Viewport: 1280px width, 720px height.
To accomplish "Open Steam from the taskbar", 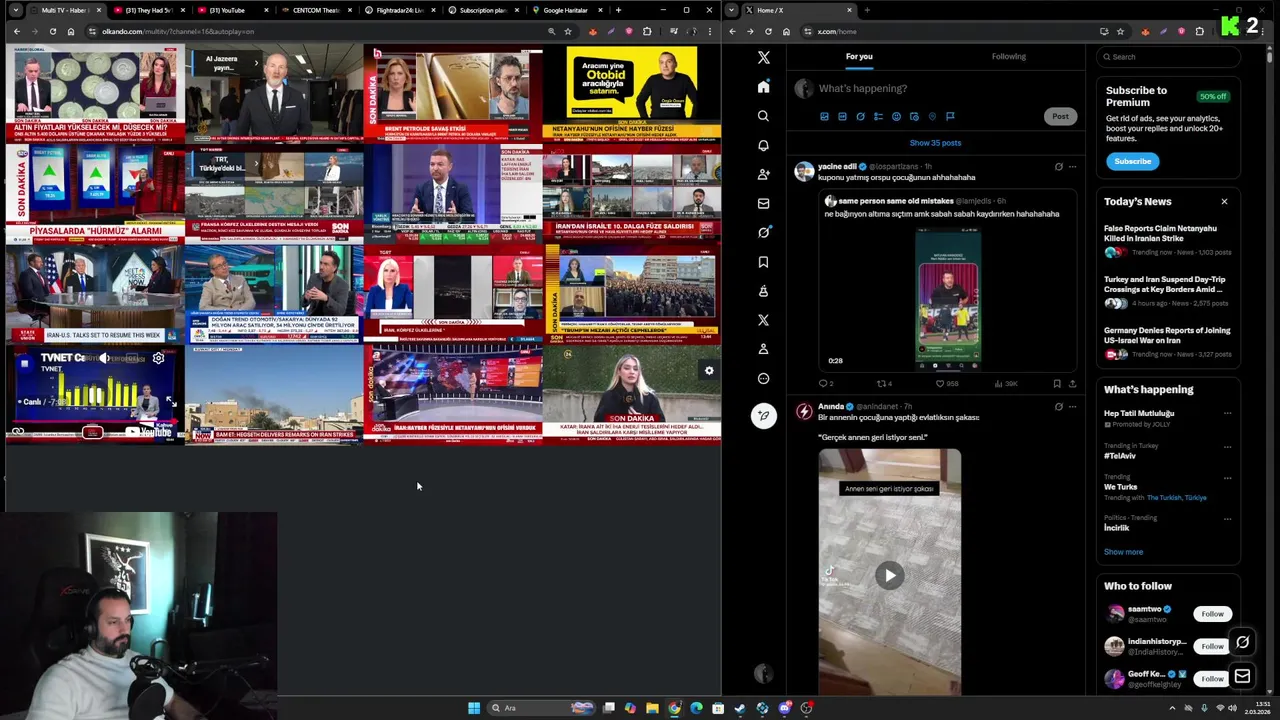I will click(x=740, y=708).
